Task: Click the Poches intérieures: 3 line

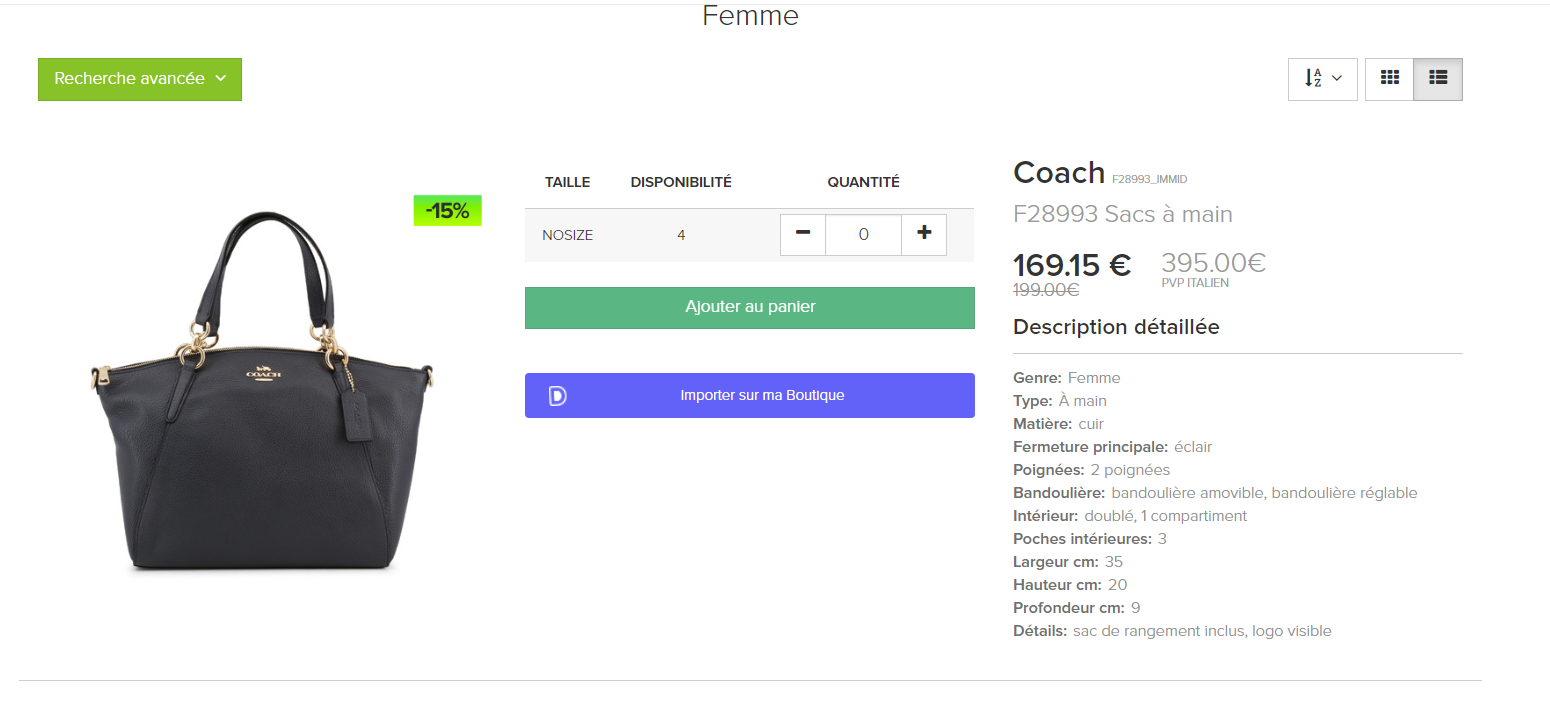Action: tap(1090, 539)
